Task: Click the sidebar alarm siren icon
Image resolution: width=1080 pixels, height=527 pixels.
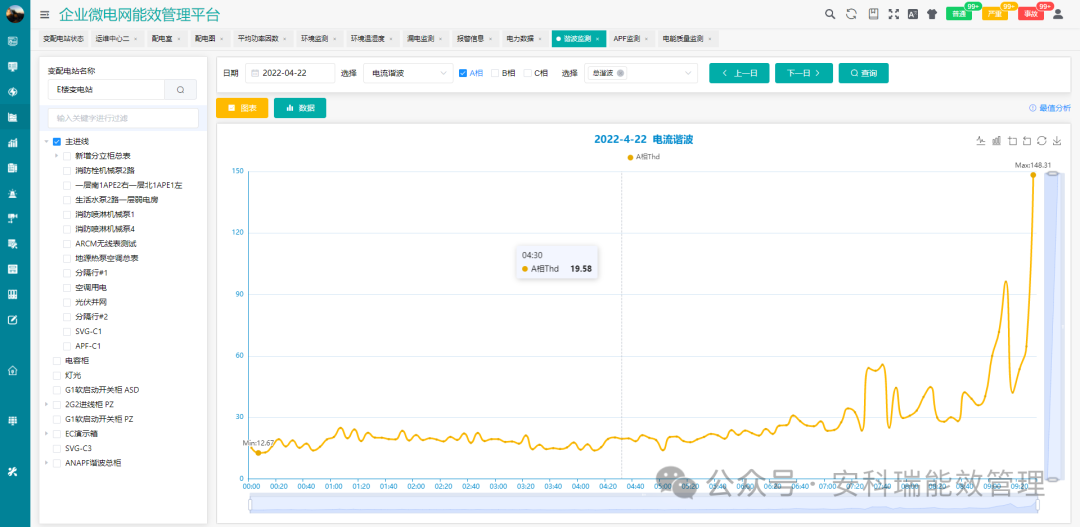Action: (x=12, y=193)
